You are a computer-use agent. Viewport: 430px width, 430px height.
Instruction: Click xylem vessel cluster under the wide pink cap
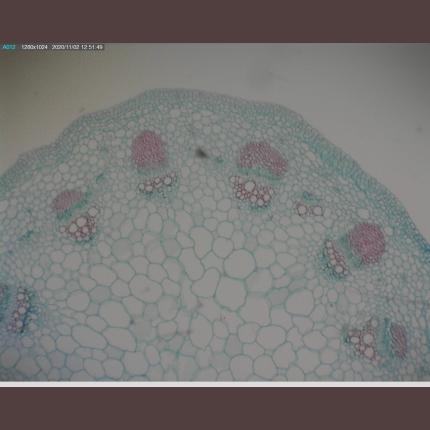pos(251,191)
